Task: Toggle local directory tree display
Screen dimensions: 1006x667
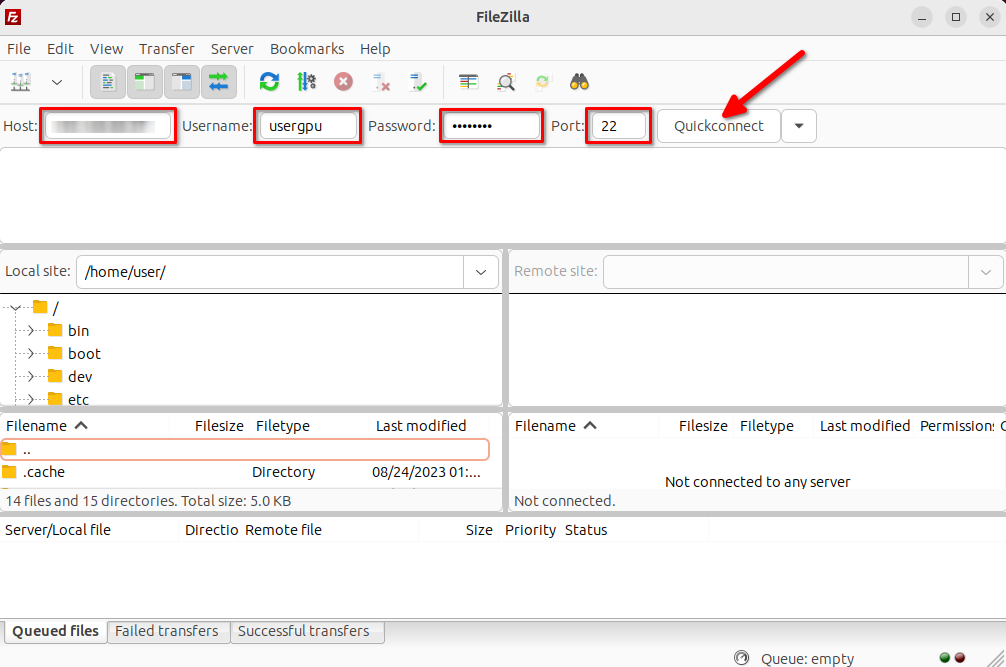Action: click(145, 82)
